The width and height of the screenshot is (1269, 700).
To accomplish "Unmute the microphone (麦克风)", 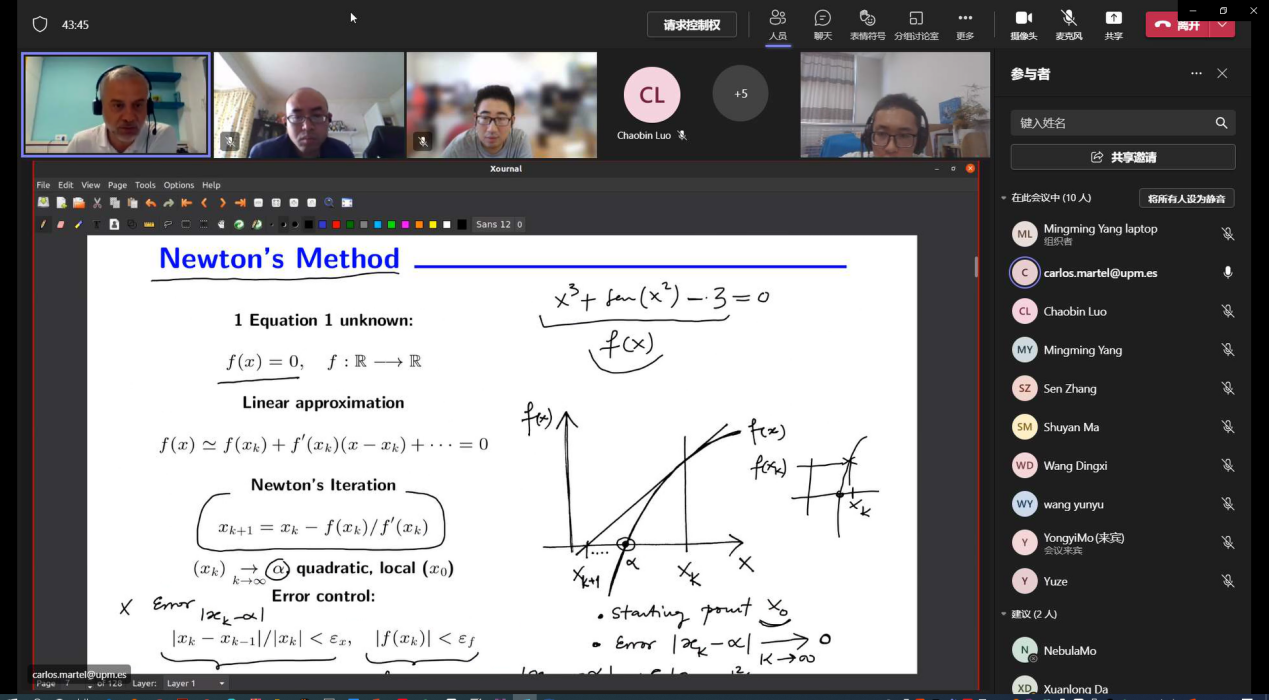I will [1068, 24].
